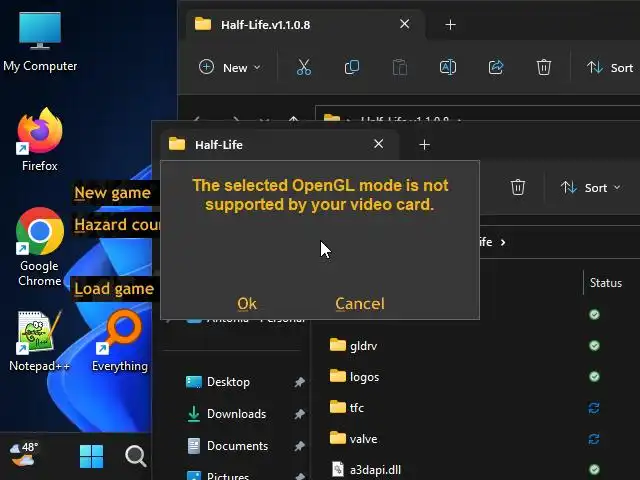Image resolution: width=640 pixels, height=480 pixels.
Task: Select the Hazard course menu entry
Action: [x=117, y=224]
